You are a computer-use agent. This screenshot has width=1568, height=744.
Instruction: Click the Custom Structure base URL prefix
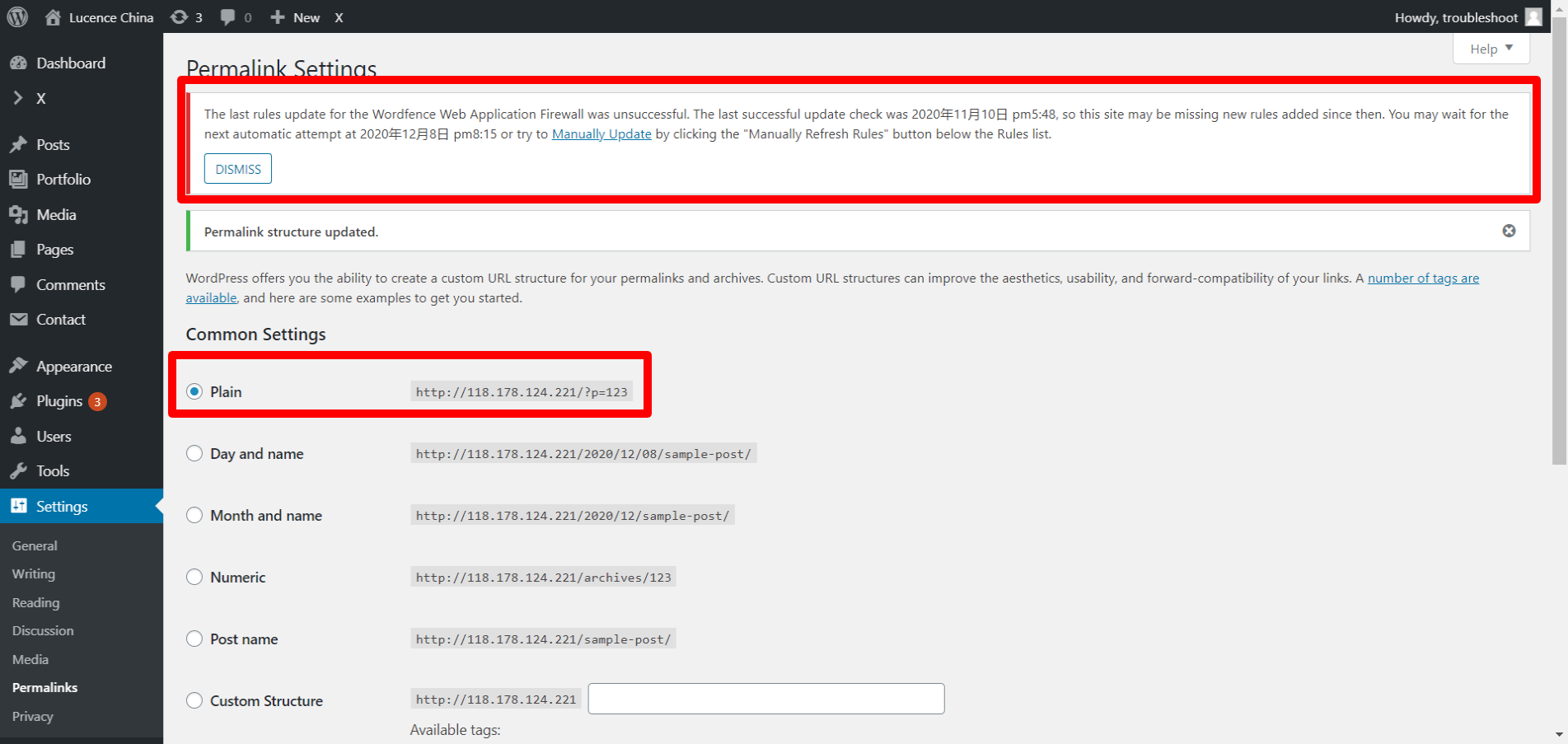[x=496, y=700]
